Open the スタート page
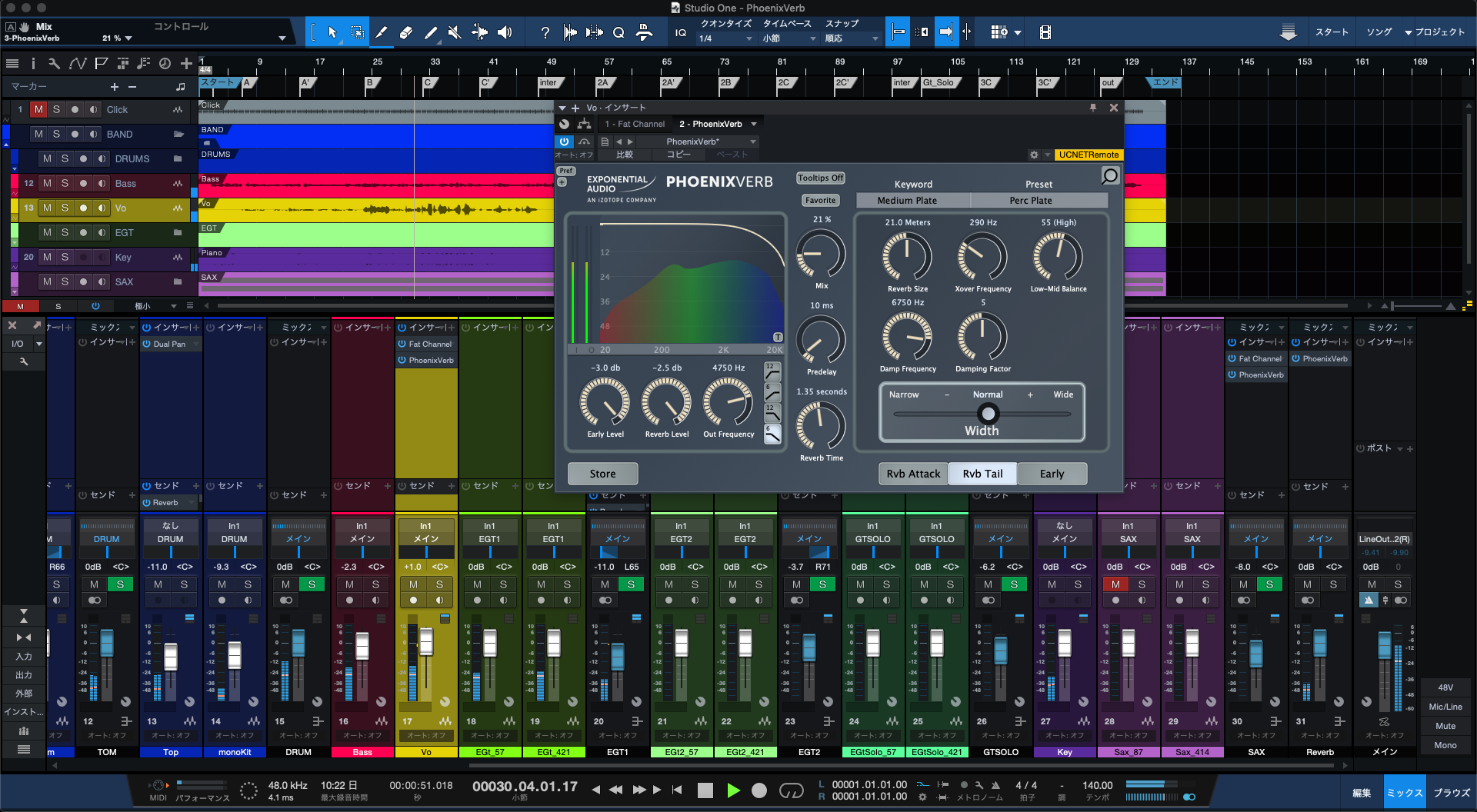This screenshot has height=812, width=1477. point(1332,32)
